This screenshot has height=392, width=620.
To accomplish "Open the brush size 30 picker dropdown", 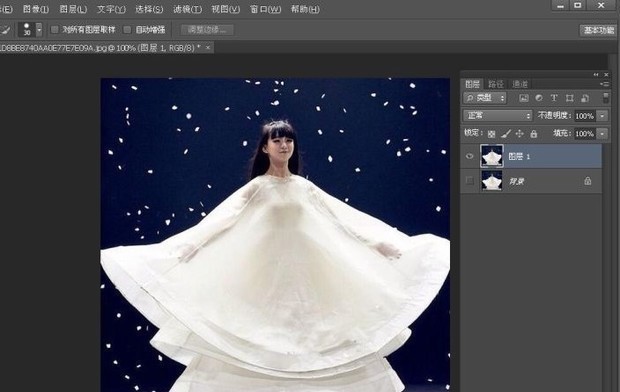I will [x=39, y=29].
